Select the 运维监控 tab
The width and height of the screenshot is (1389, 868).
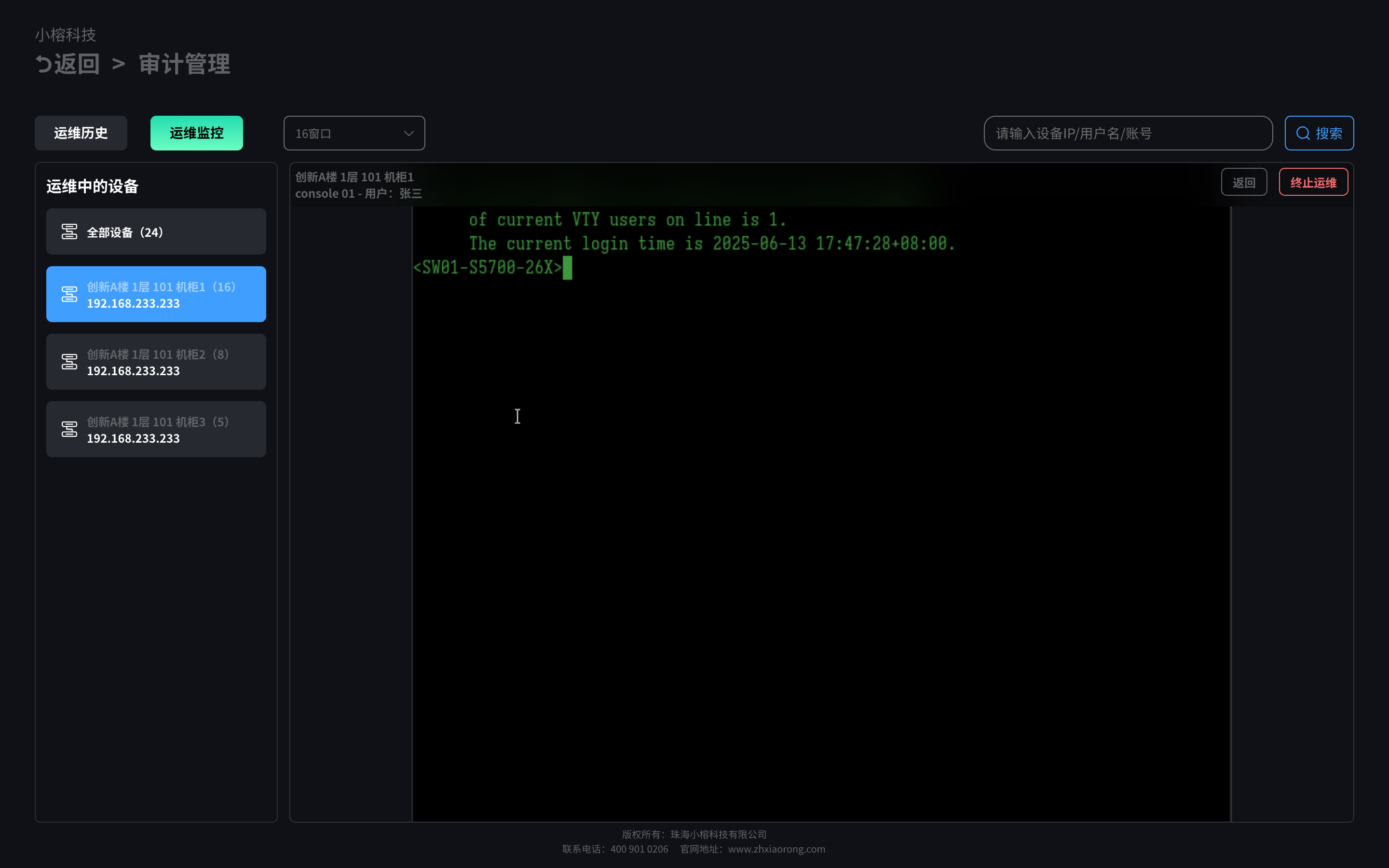point(196,133)
